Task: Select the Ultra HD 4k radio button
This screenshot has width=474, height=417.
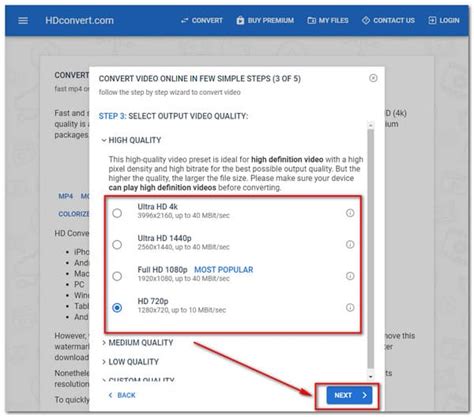Action: [117, 213]
